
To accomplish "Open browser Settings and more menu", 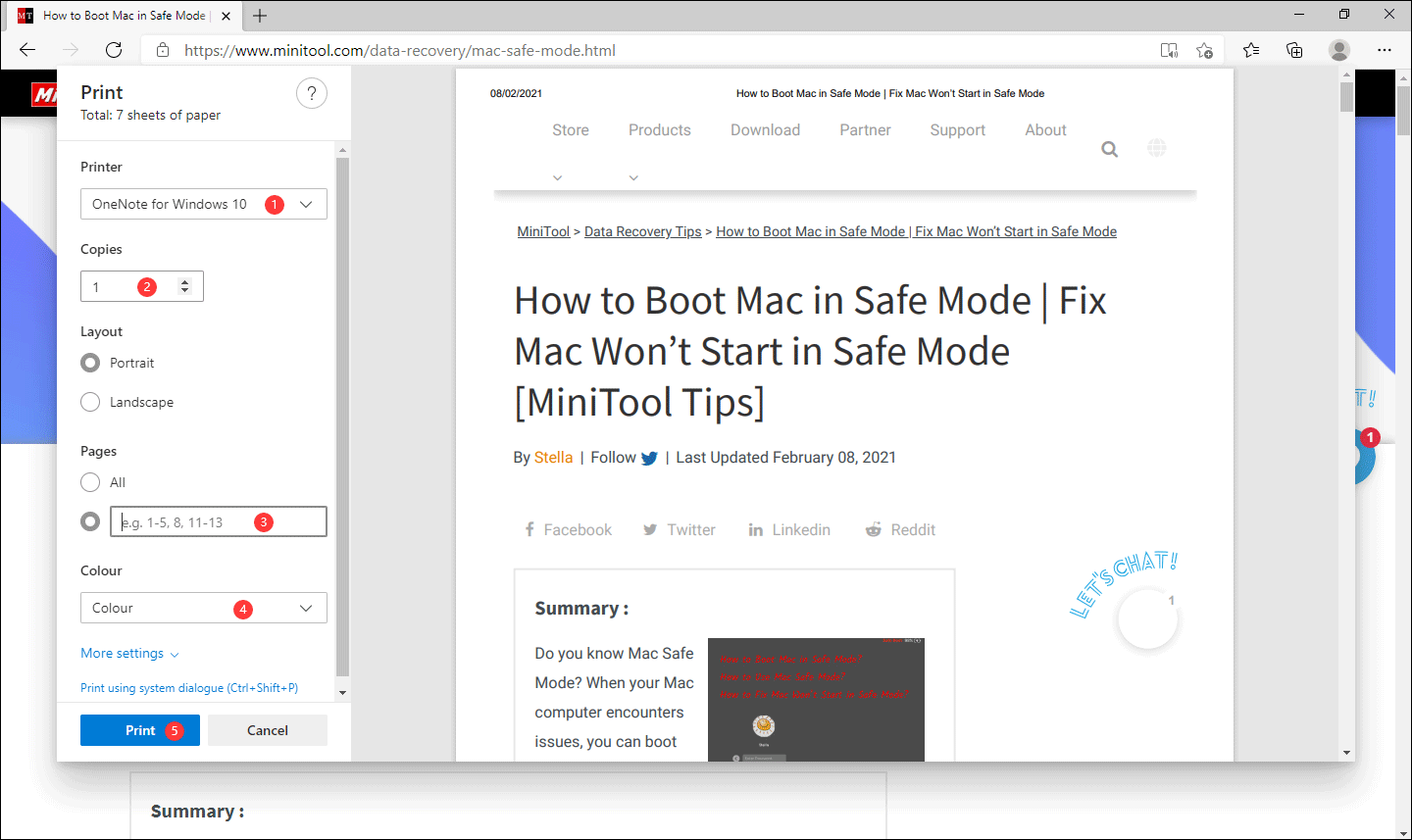I will click(1385, 50).
